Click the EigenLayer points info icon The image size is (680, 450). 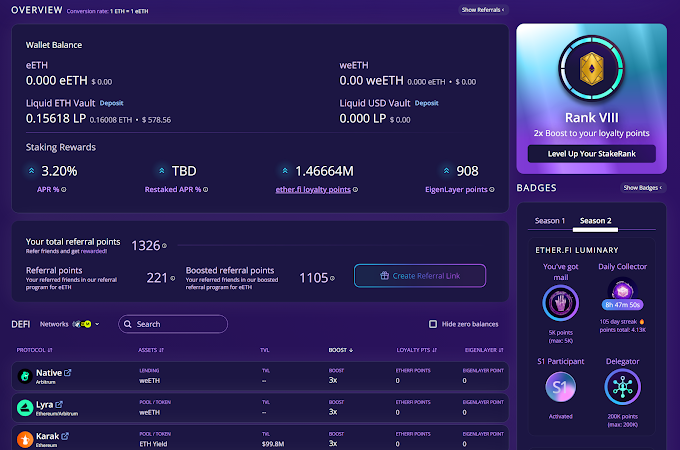click(492, 189)
